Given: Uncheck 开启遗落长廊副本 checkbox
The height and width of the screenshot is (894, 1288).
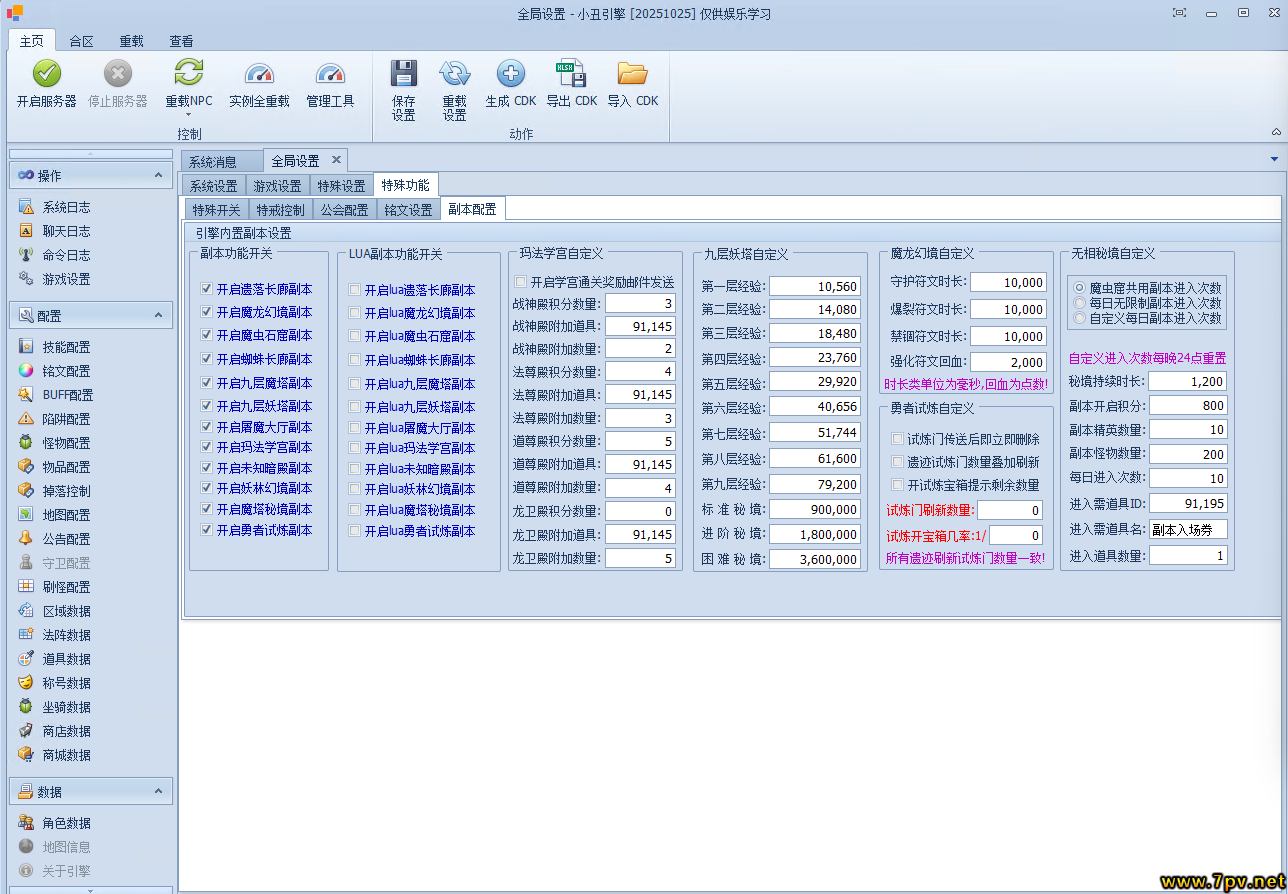Looking at the screenshot, I should (206, 289).
